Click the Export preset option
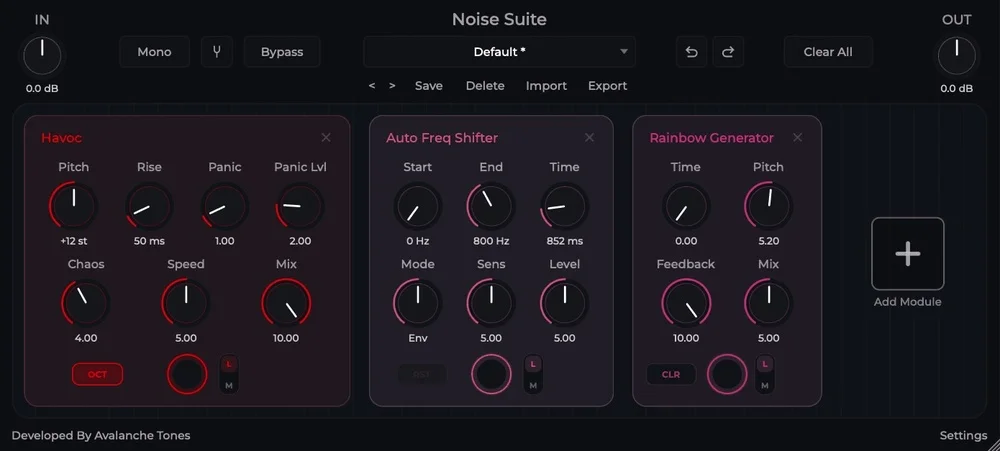 coord(607,86)
